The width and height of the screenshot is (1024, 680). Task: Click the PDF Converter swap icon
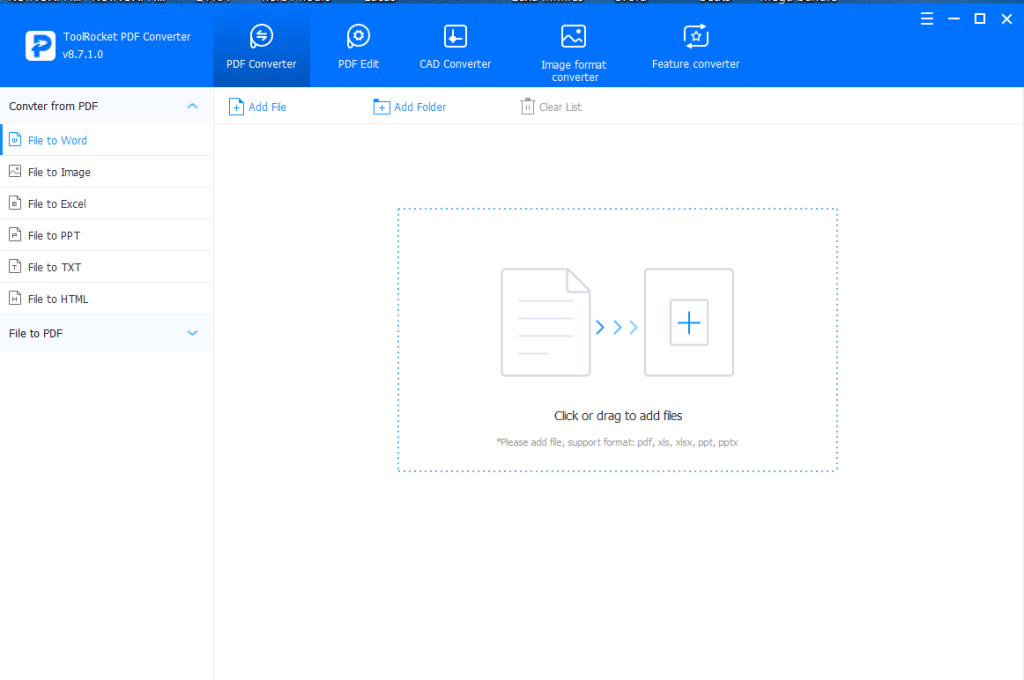pyautogui.click(x=261, y=36)
